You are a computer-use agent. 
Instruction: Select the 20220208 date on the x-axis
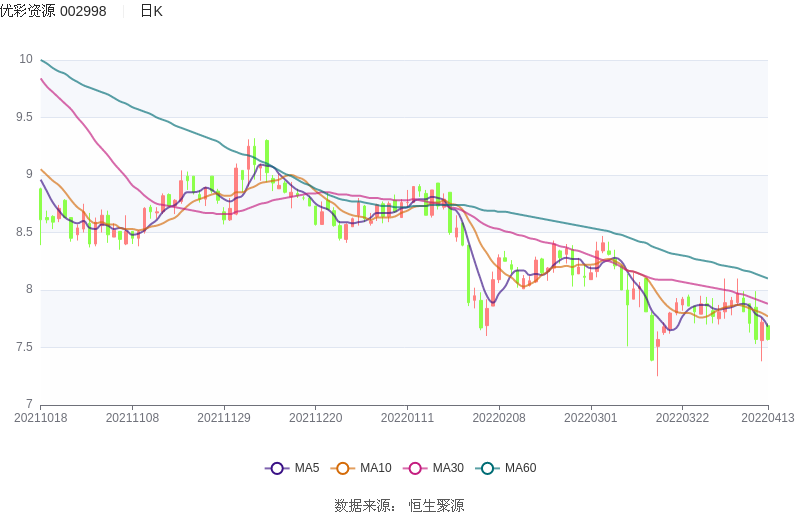[499, 418]
